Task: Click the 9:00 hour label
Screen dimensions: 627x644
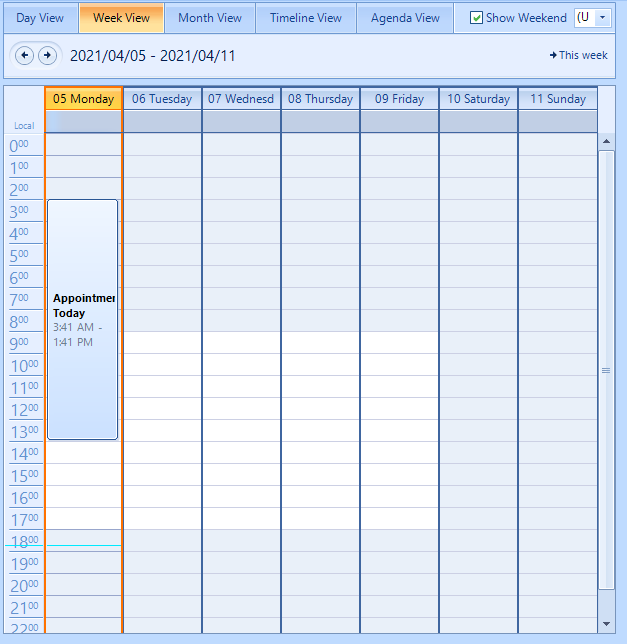Action: click(x=19, y=343)
